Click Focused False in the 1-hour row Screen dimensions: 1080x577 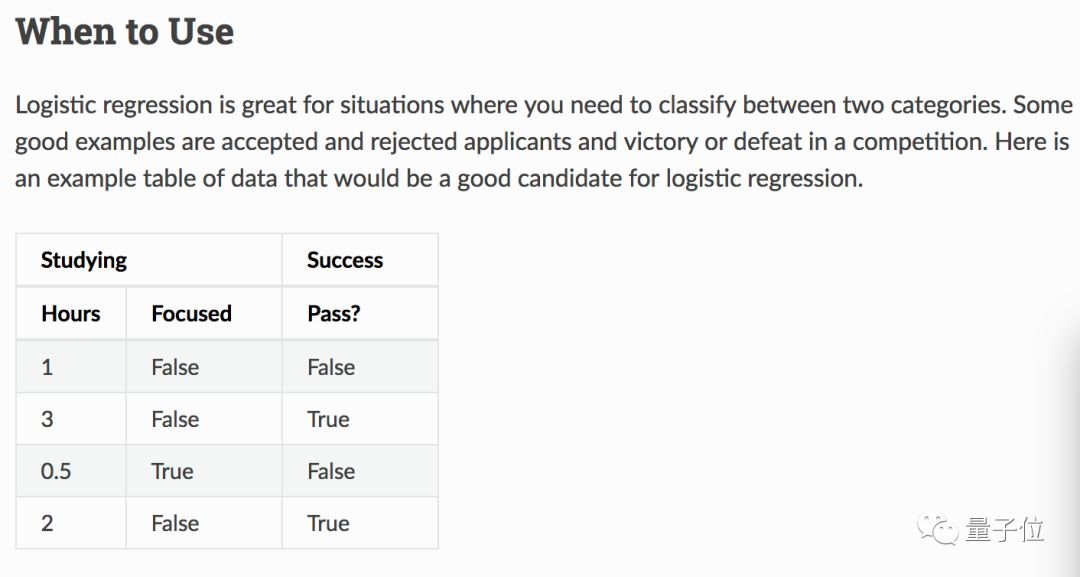coord(175,367)
